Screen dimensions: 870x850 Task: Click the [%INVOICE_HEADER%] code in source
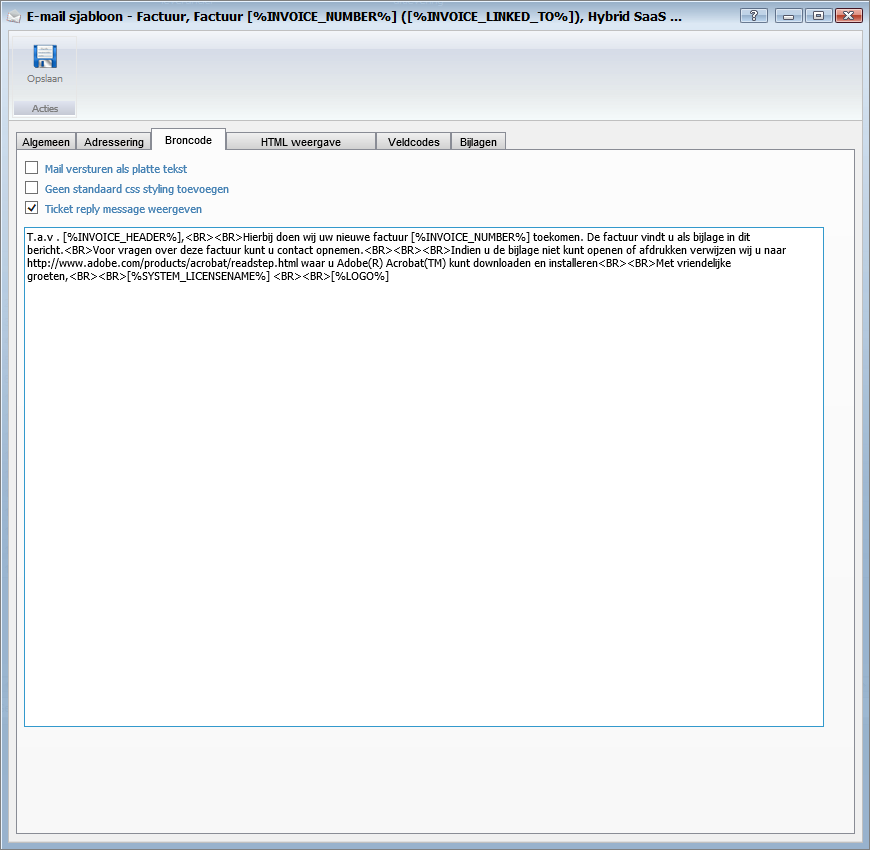tap(122, 237)
